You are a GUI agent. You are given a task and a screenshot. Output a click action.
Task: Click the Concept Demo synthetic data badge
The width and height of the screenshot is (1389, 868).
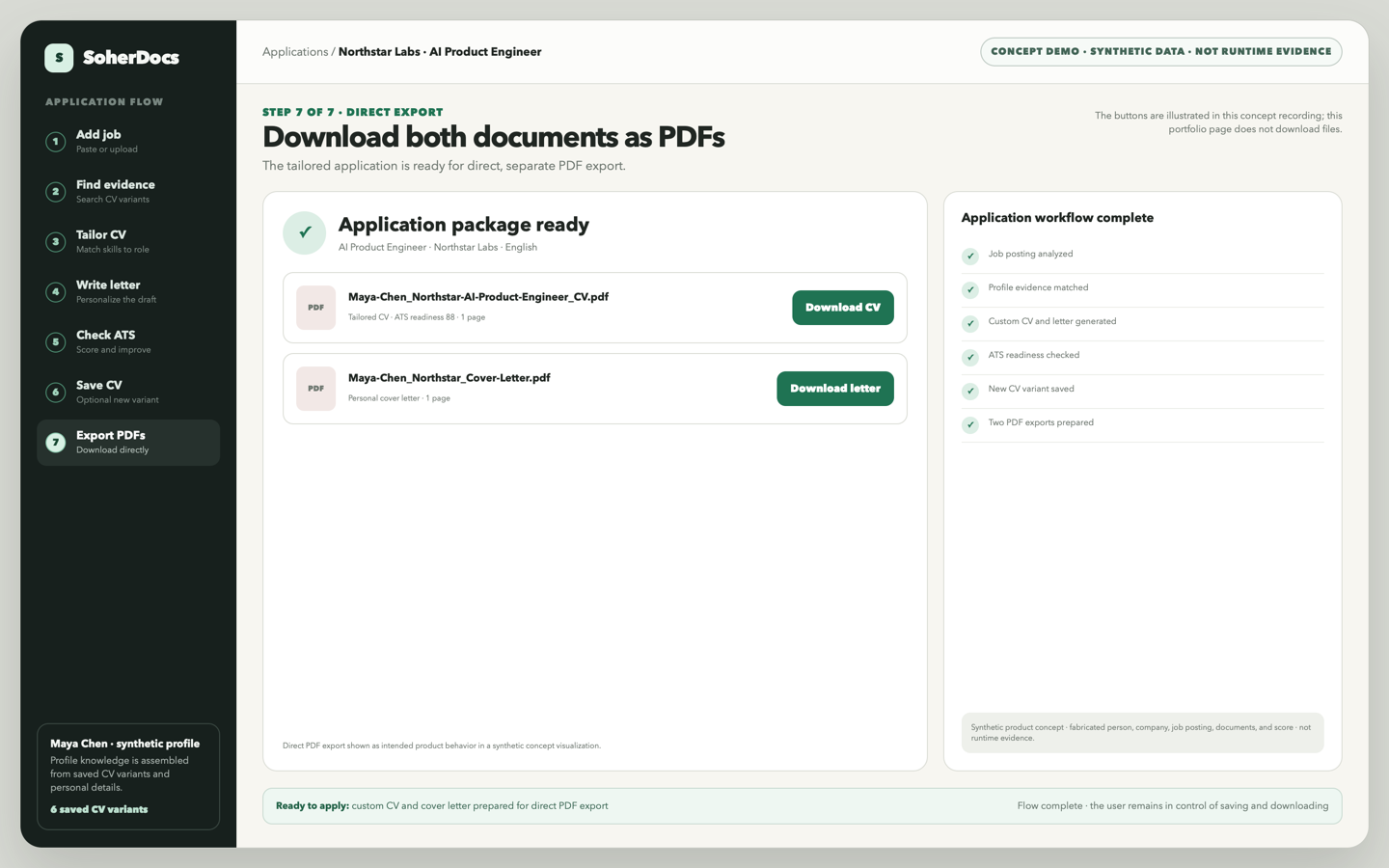click(x=1161, y=52)
